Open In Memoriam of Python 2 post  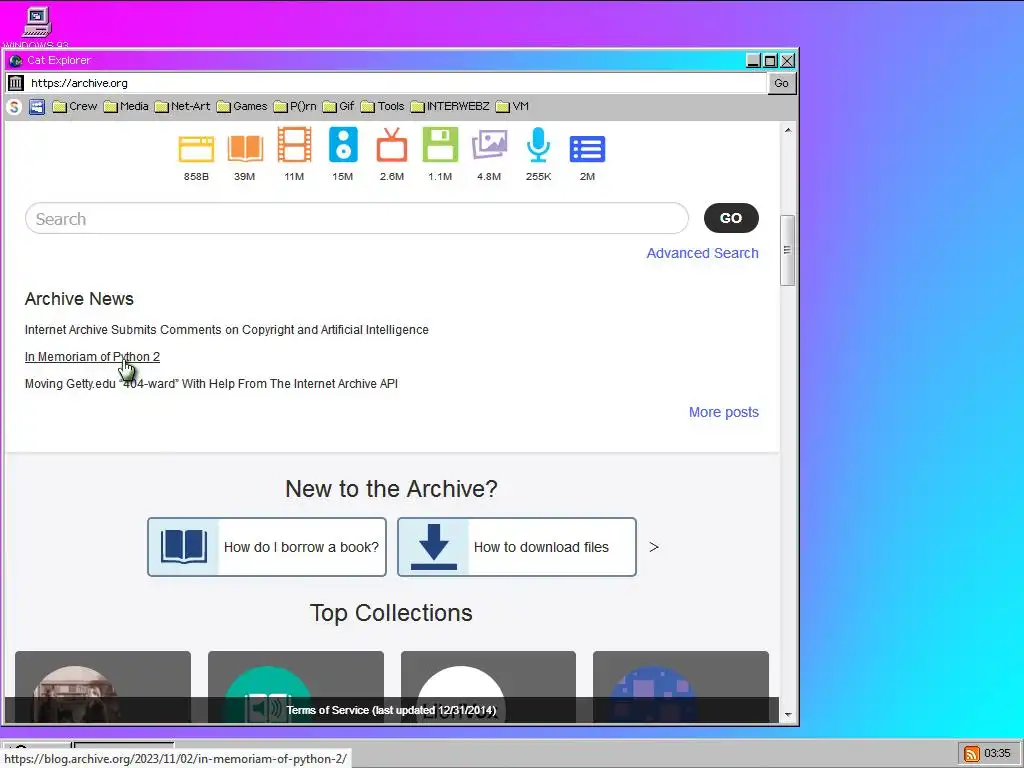tap(92, 357)
